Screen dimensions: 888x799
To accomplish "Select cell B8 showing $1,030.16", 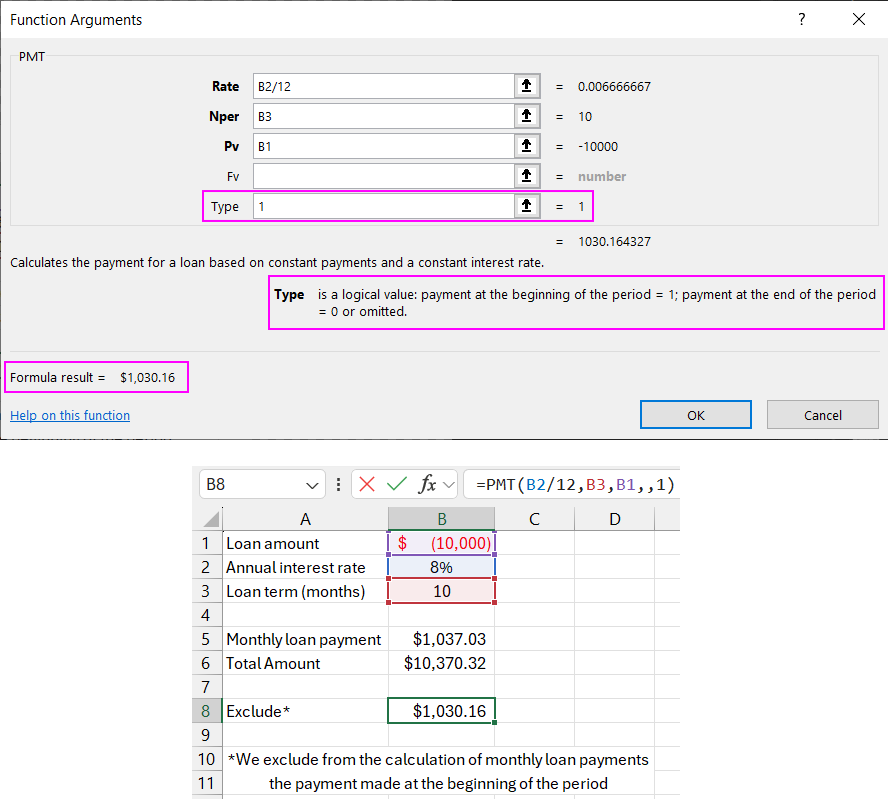I will point(441,710).
